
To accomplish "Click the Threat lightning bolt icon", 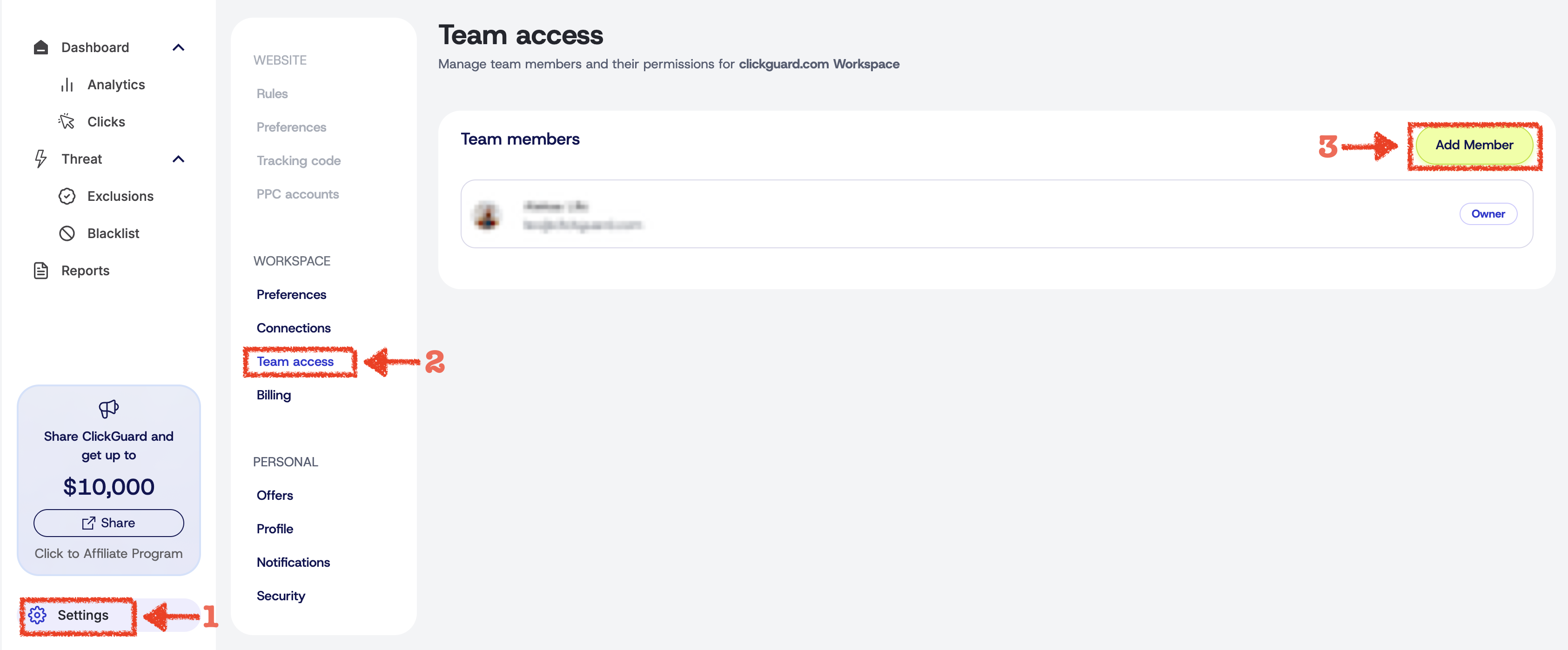I will [x=41, y=159].
